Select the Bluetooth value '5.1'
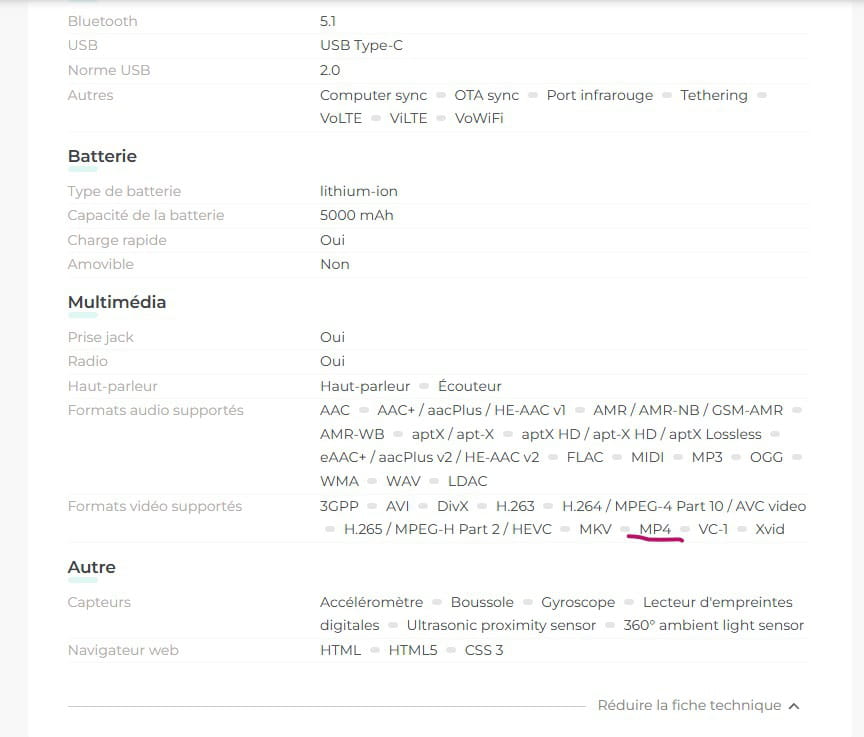864x737 pixels. click(x=328, y=21)
